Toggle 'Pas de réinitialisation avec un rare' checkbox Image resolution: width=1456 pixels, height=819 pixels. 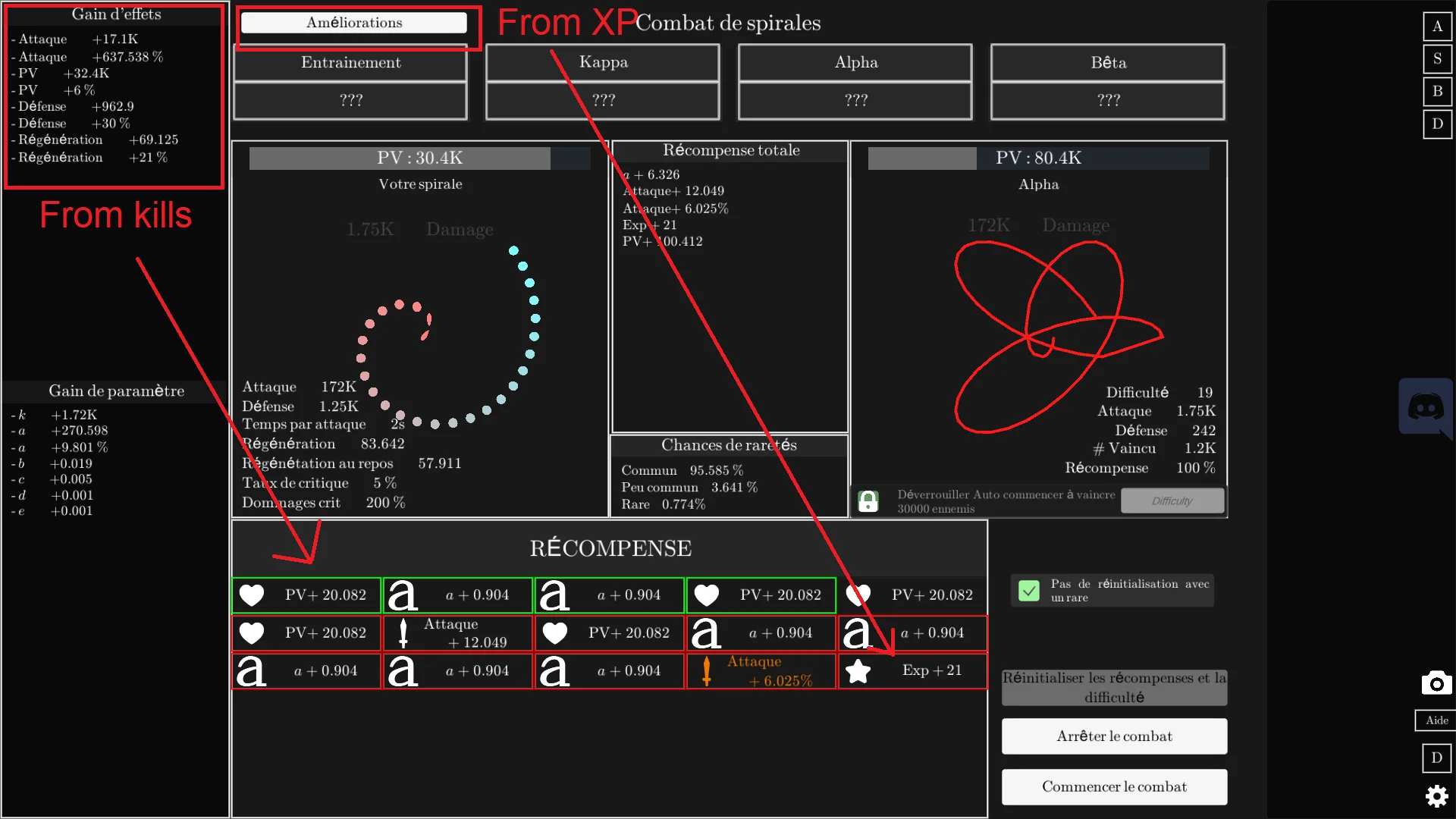tap(1029, 591)
